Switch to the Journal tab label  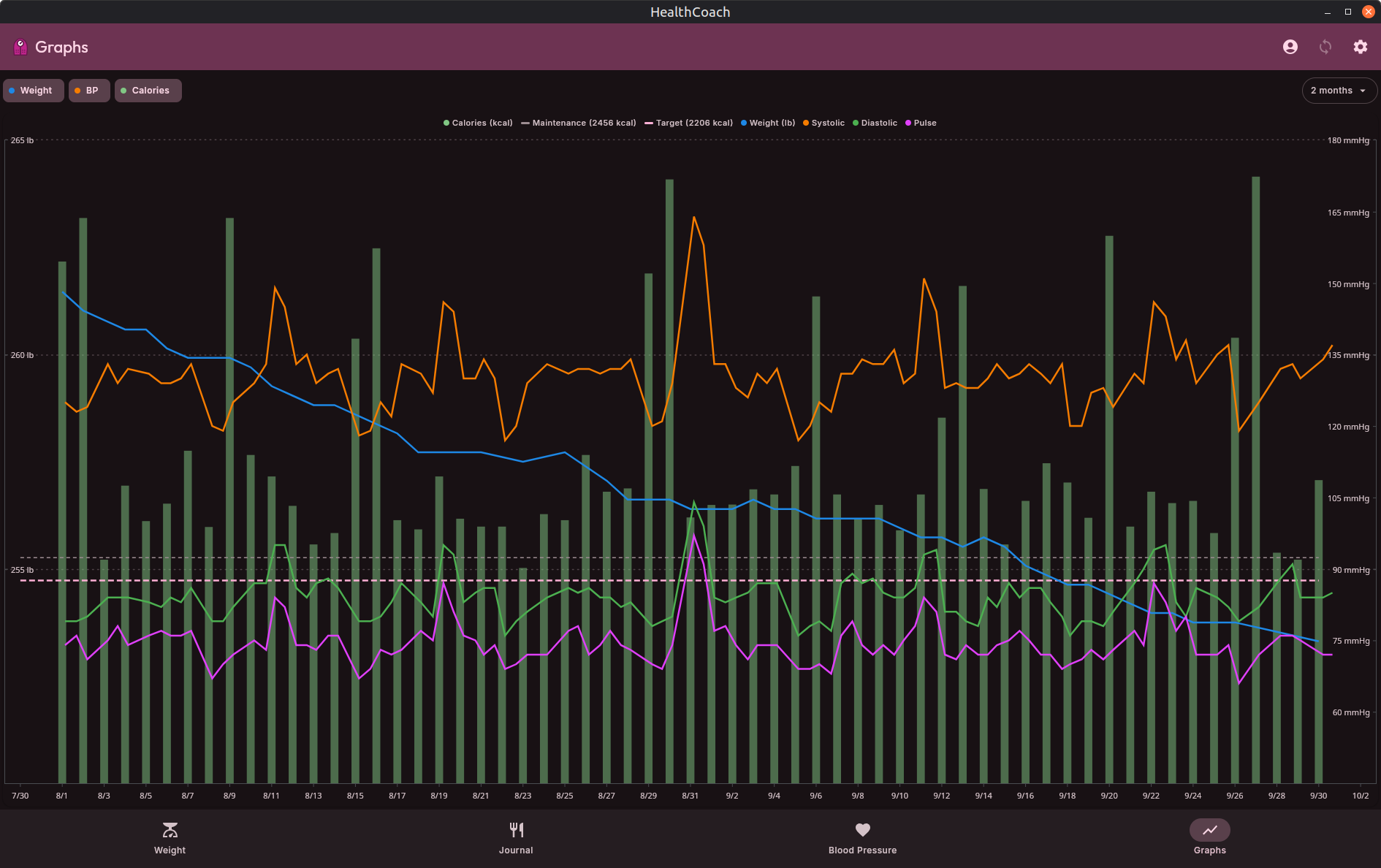pos(516,850)
